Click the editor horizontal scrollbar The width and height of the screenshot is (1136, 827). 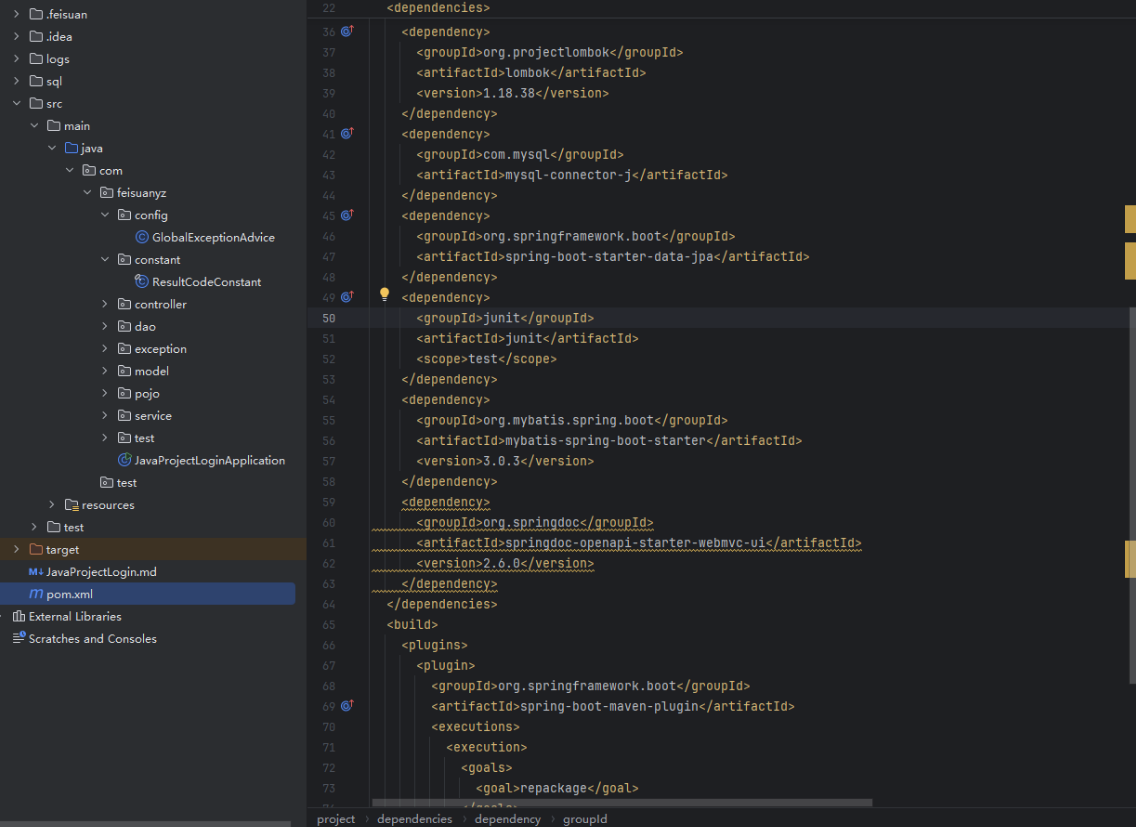(620, 802)
